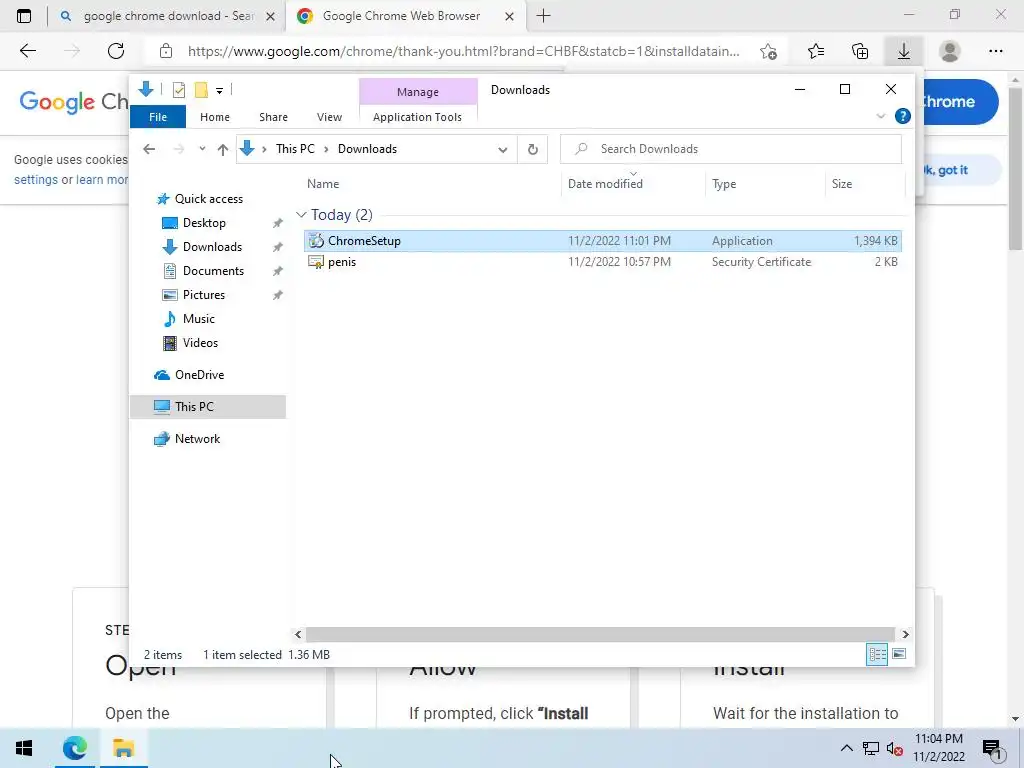1024x768 pixels.
Task: Open the File ribbon tab
Action: [158, 117]
